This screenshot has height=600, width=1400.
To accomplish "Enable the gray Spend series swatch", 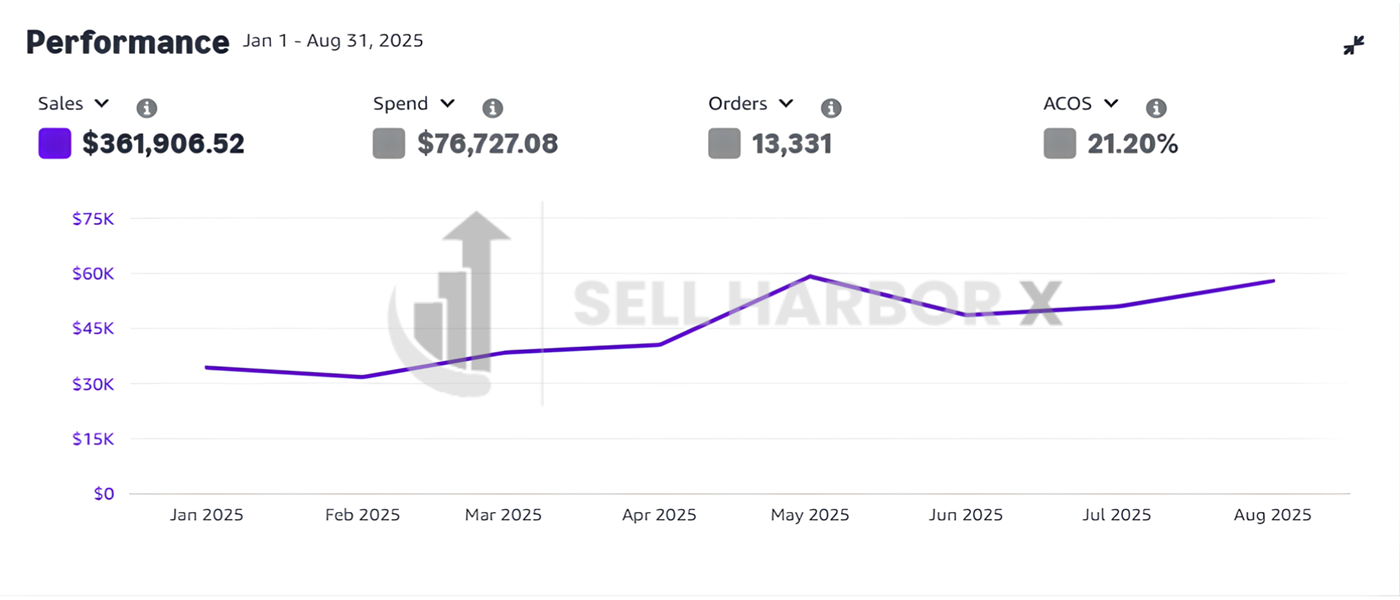I will pyautogui.click(x=389, y=144).
